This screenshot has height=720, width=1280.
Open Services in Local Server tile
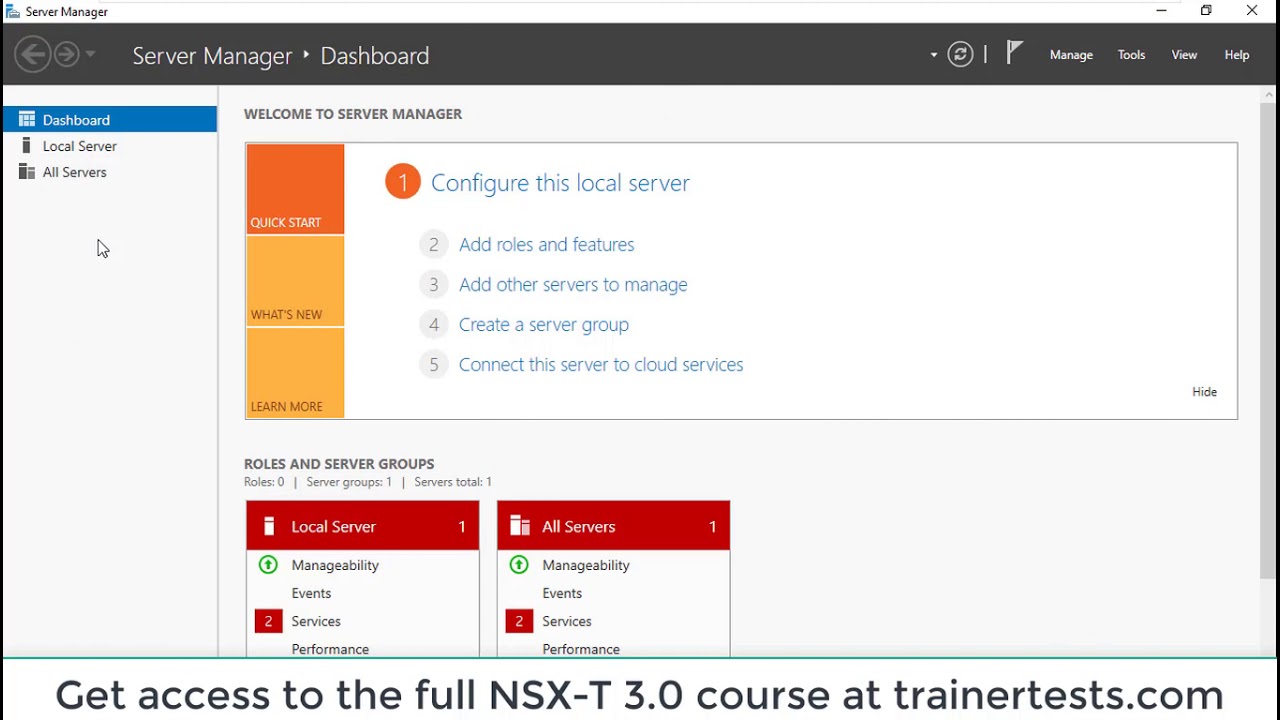316,621
